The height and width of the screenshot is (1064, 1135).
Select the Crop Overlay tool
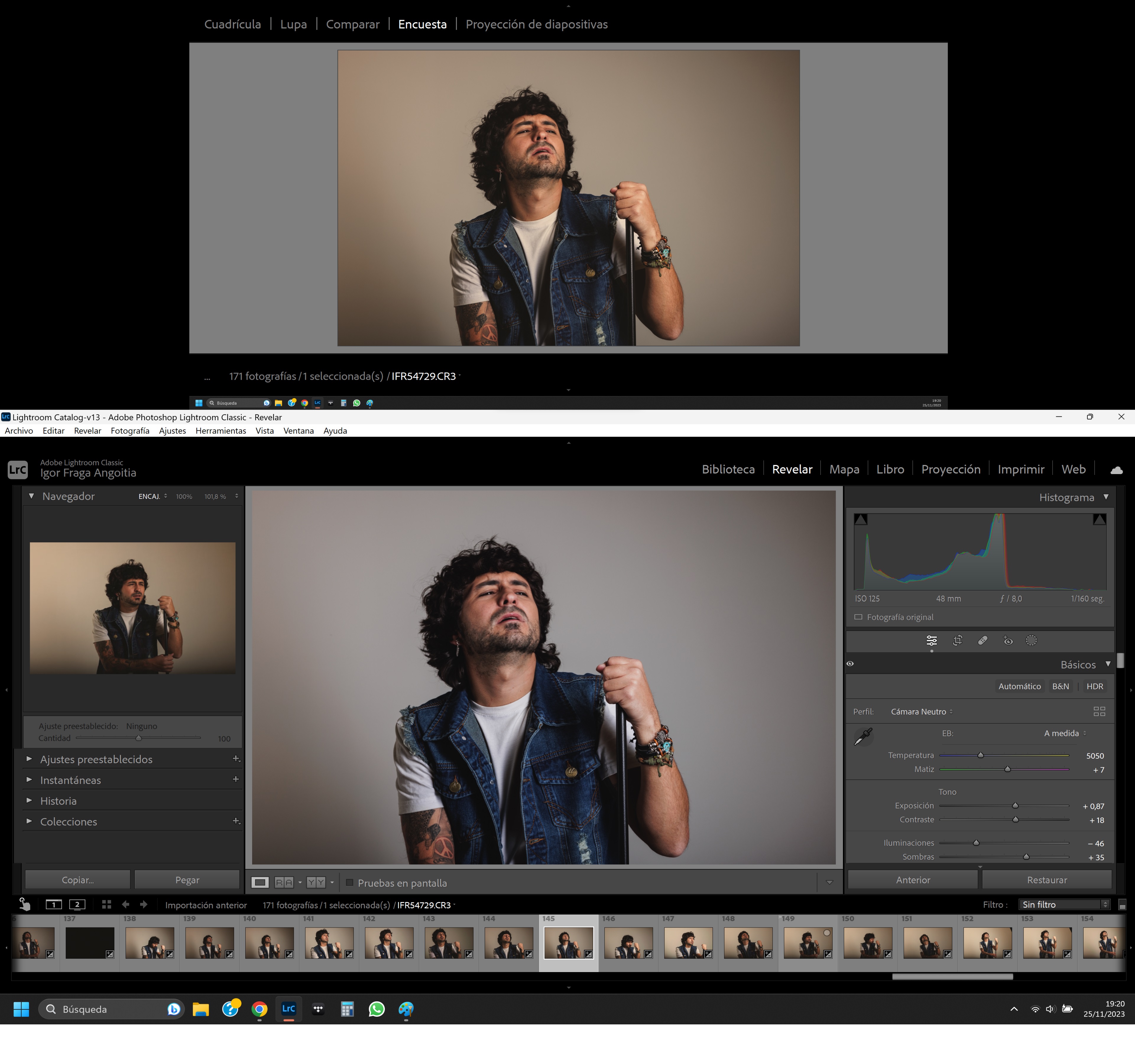coord(958,640)
